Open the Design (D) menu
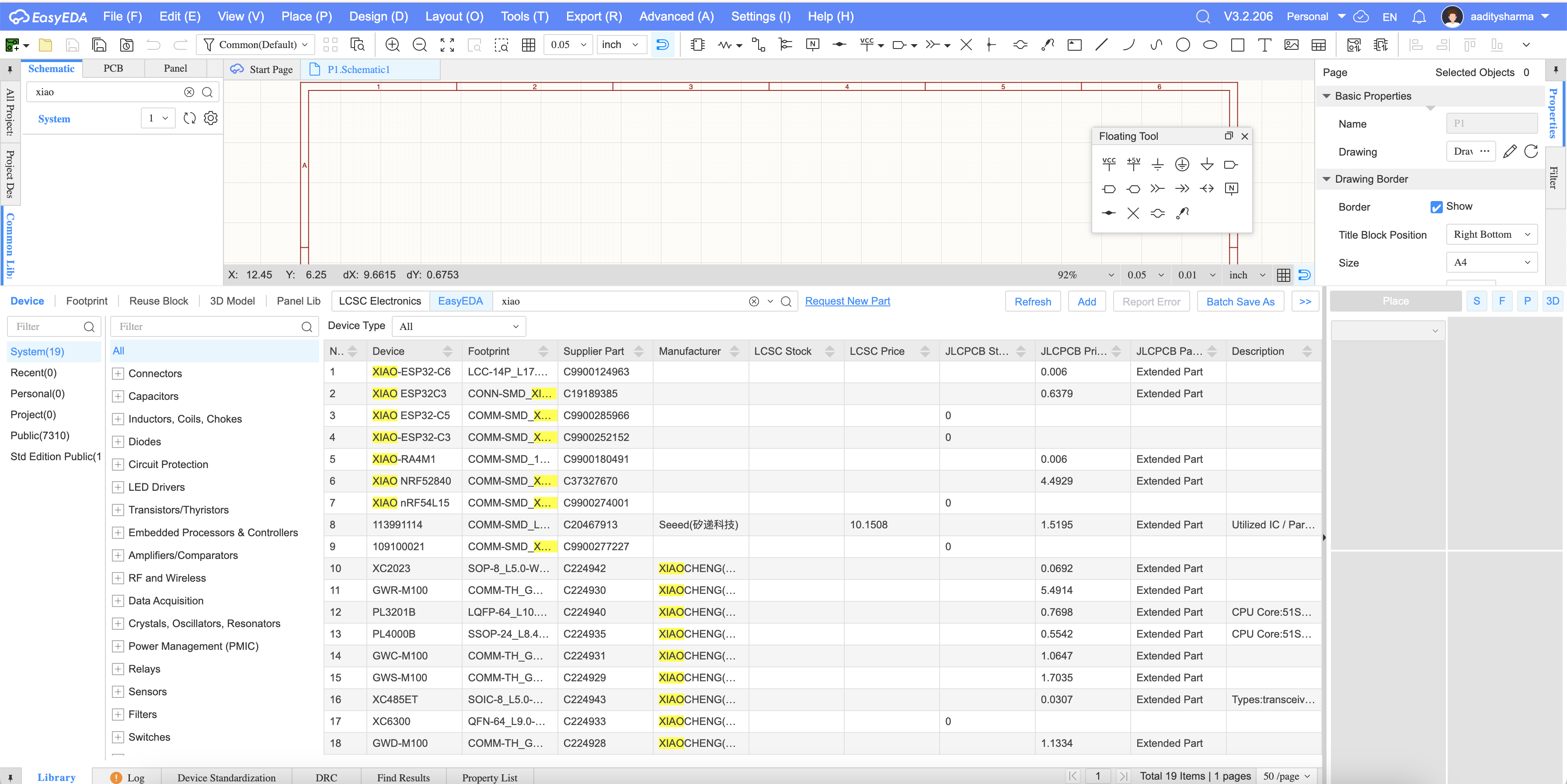The height and width of the screenshot is (784, 1567). [x=378, y=17]
